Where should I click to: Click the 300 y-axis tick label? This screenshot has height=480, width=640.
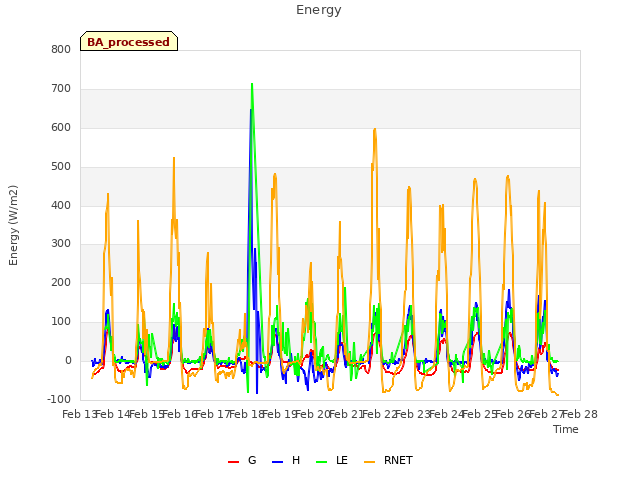[61, 244]
